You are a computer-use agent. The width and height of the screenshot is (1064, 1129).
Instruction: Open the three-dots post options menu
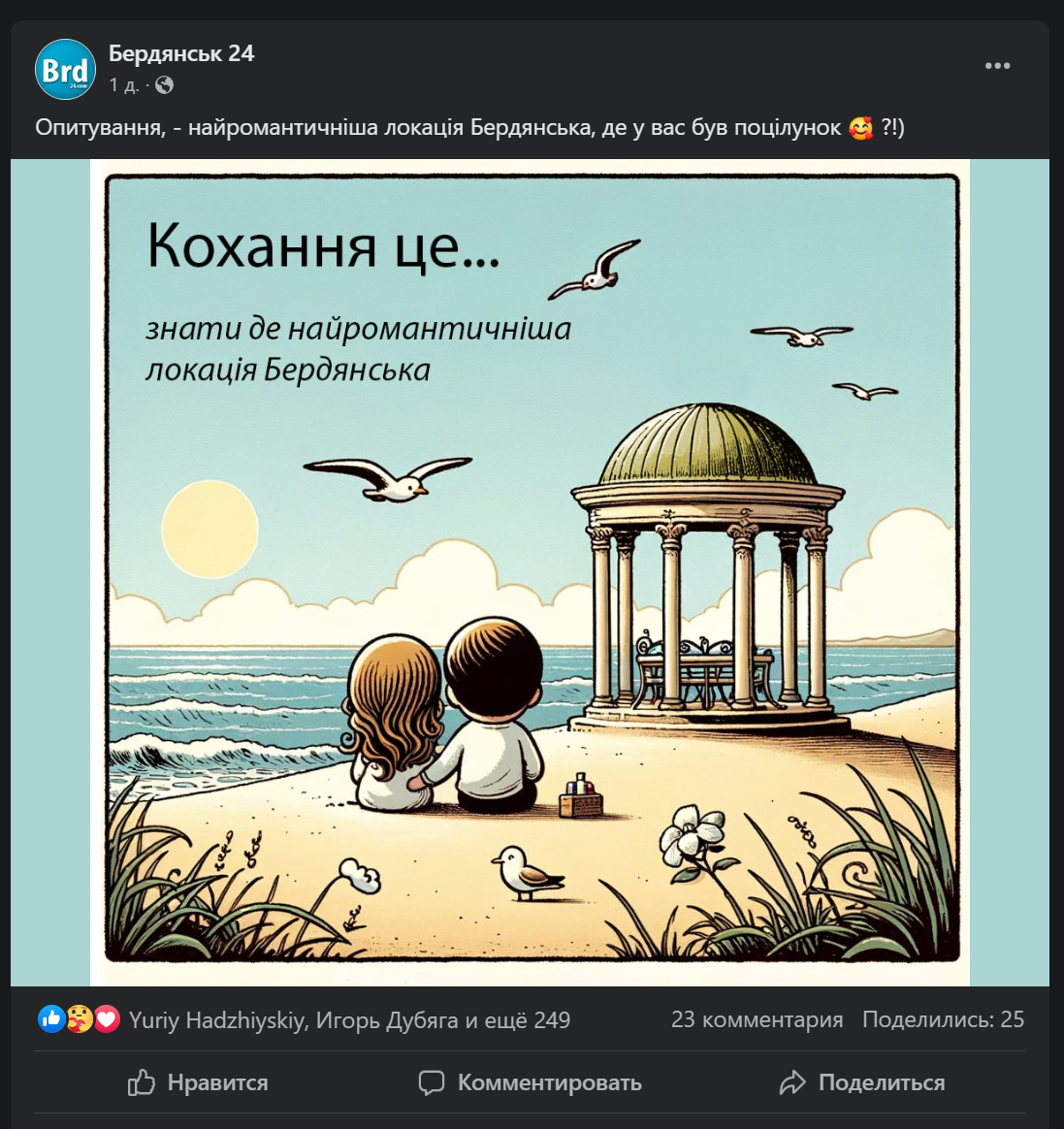(997, 66)
